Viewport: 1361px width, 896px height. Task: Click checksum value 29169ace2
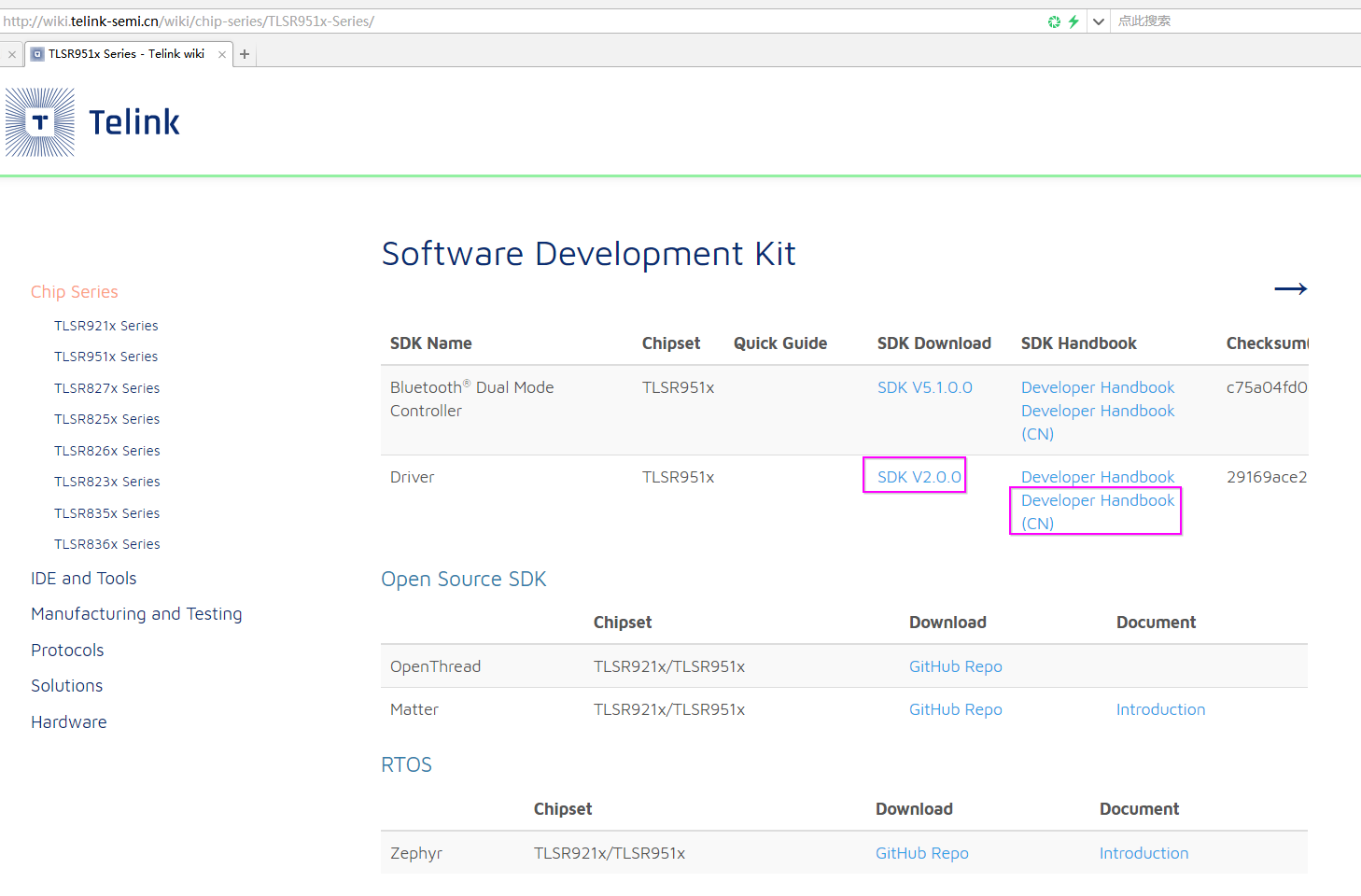pyautogui.click(x=1267, y=477)
